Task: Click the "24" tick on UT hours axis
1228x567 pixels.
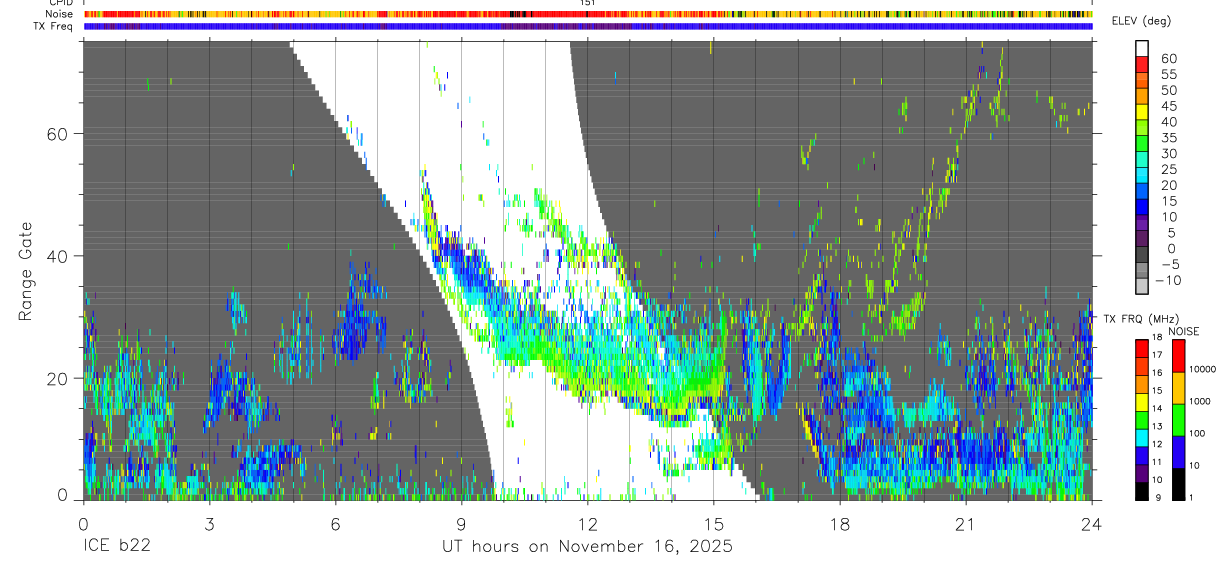Action: [1092, 525]
